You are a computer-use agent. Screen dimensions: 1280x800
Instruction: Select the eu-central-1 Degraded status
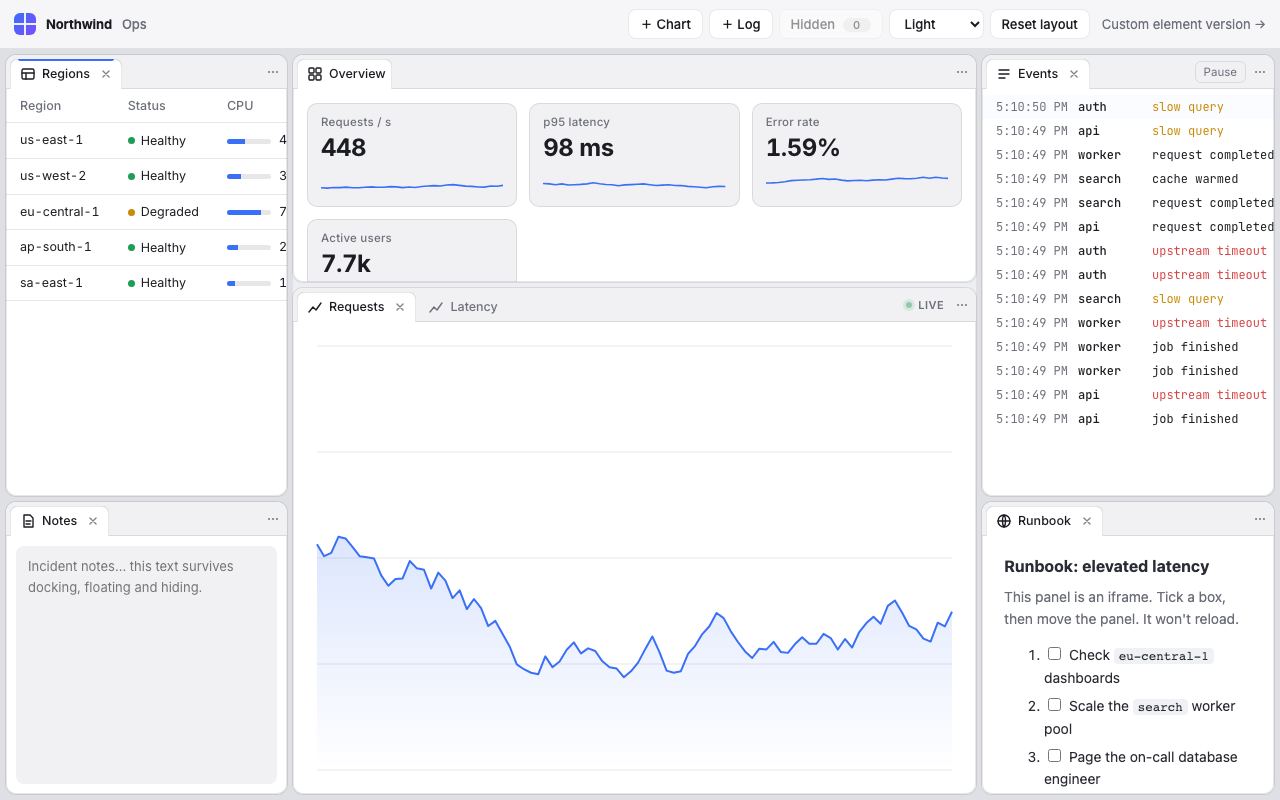click(163, 212)
